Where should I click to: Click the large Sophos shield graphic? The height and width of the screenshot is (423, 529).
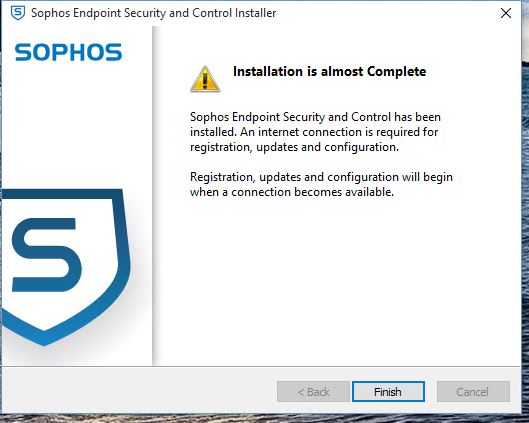(66, 267)
